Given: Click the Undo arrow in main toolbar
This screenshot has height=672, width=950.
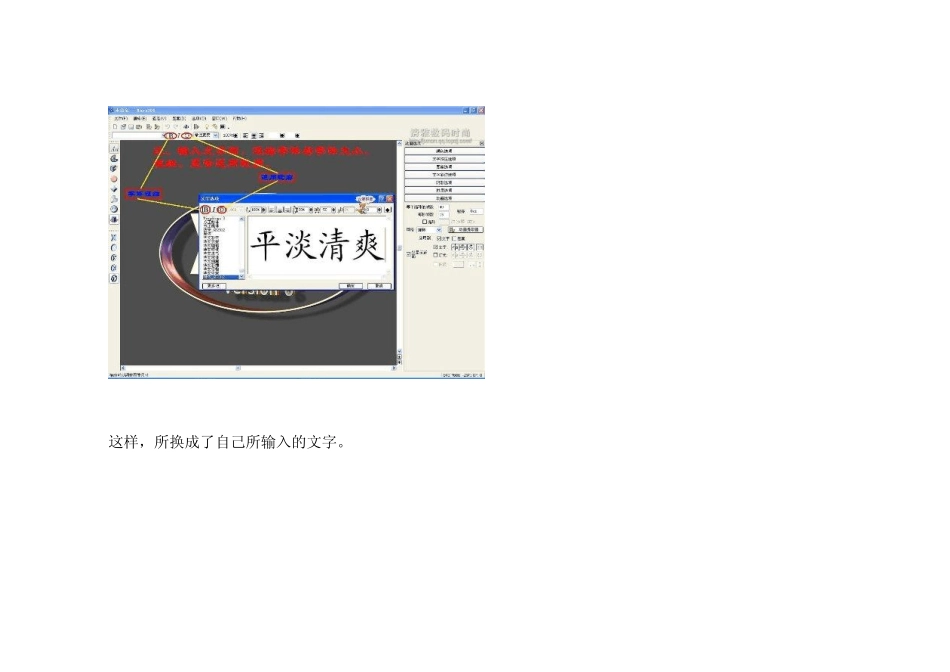Looking at the screenshot, I should [167, 127].
